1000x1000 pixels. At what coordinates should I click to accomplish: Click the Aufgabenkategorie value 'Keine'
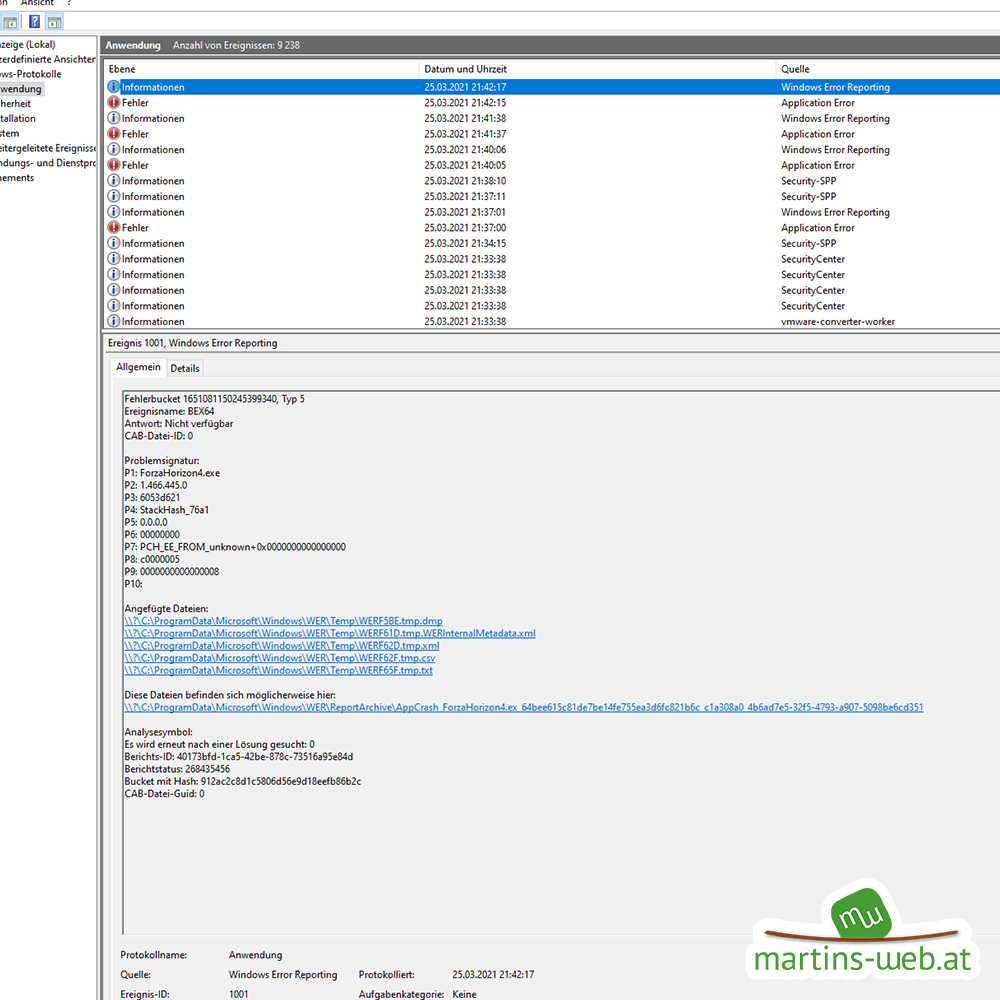[x=464, y=994]
